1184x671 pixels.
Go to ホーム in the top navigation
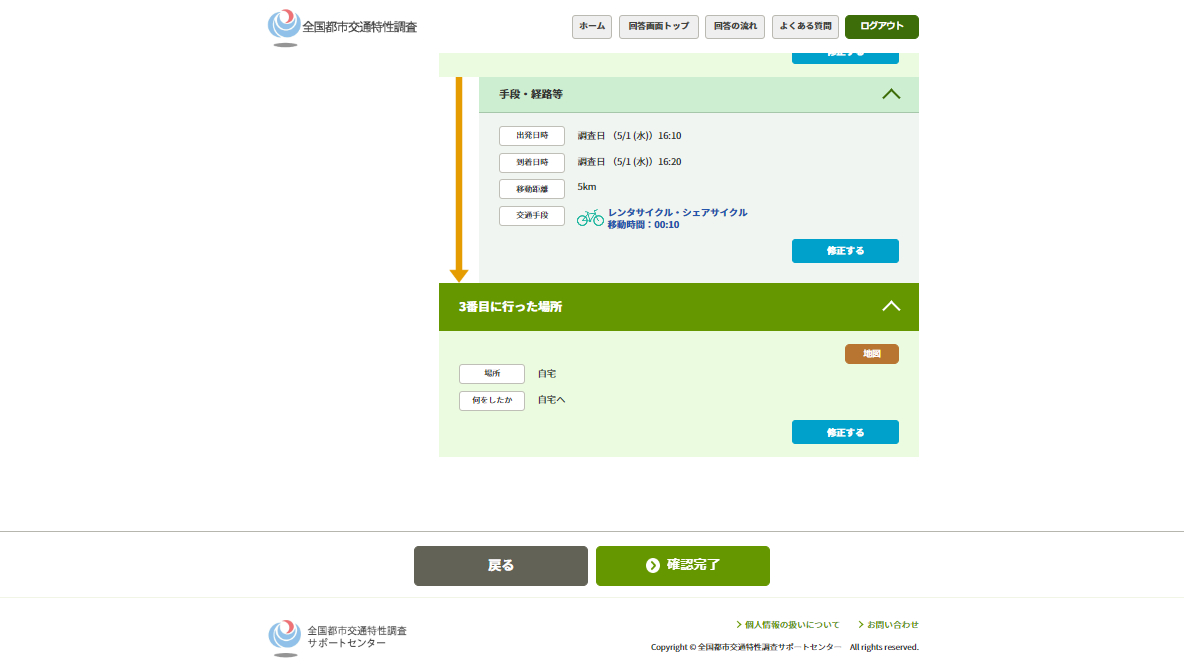coord(592,26)
